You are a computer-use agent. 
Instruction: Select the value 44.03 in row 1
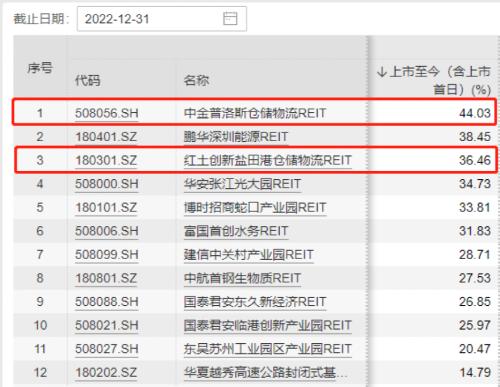point(475,113)
